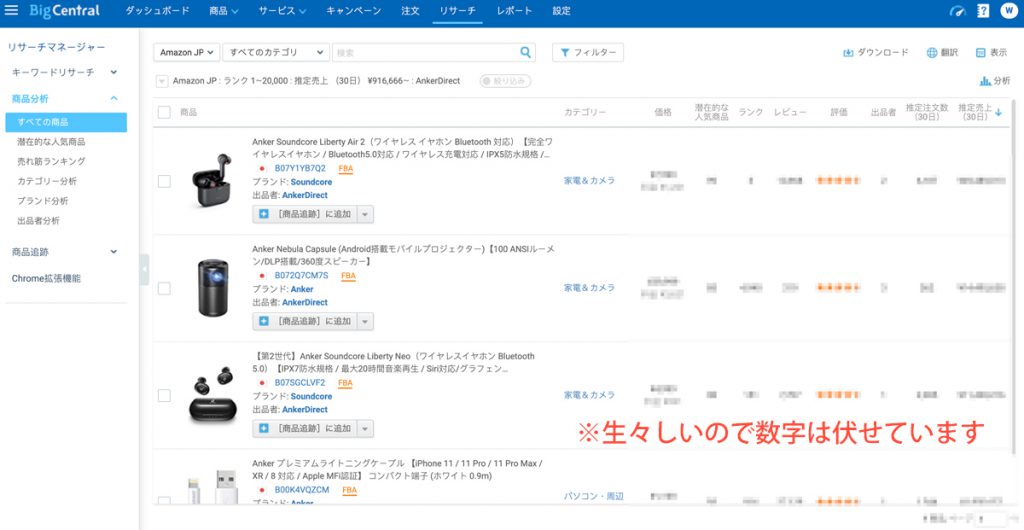
Task: Go to キャンペーン tab
Action: pos(353,11)
